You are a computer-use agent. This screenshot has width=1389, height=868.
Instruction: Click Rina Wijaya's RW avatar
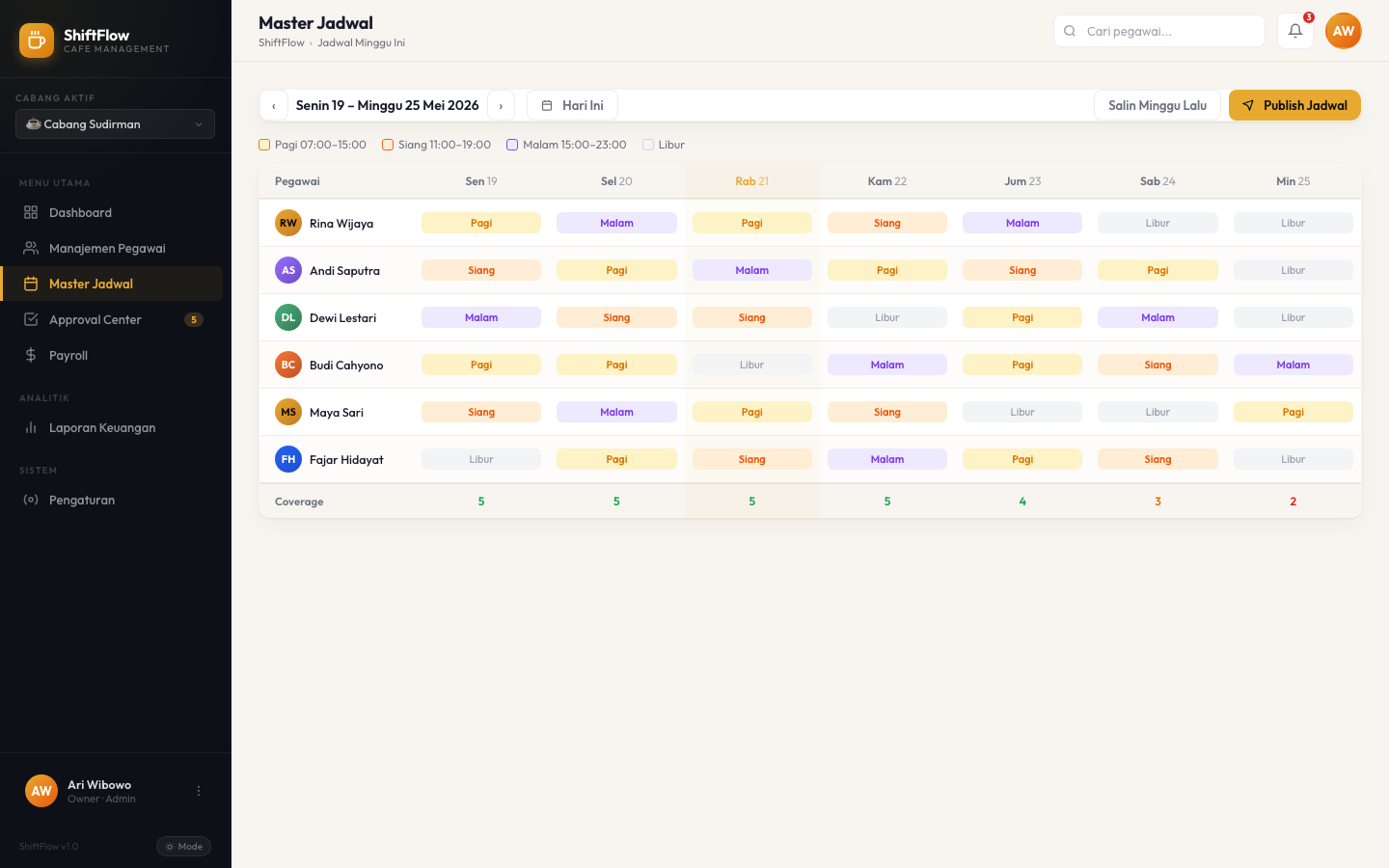click(x=288, y=223)
